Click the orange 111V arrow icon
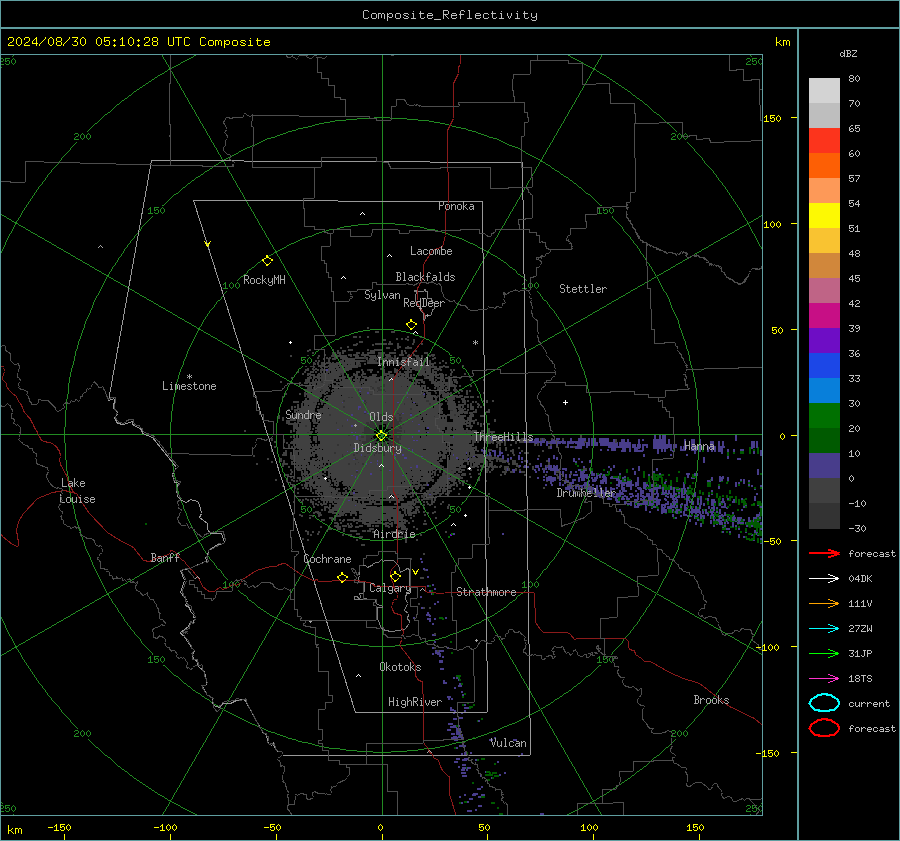 point(824,603)
